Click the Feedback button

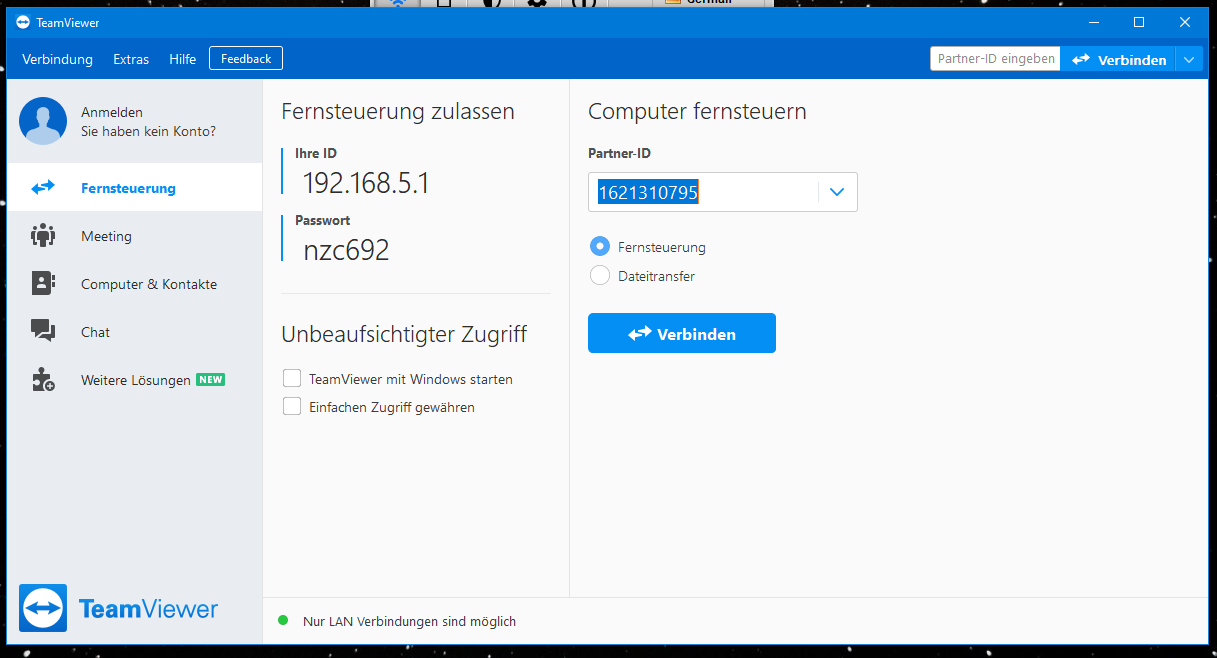click(246, 59)
